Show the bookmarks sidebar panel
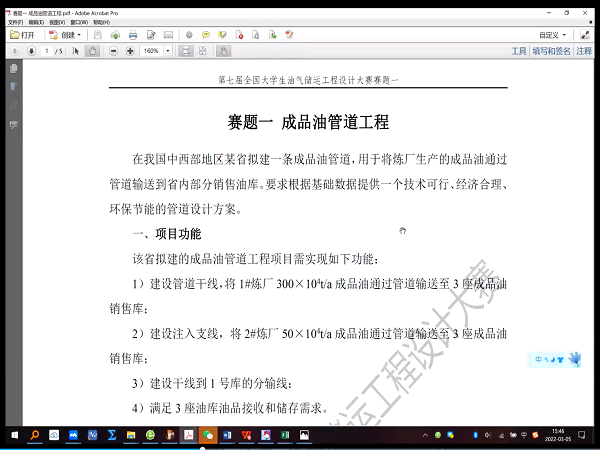 (x=14, y=87)
